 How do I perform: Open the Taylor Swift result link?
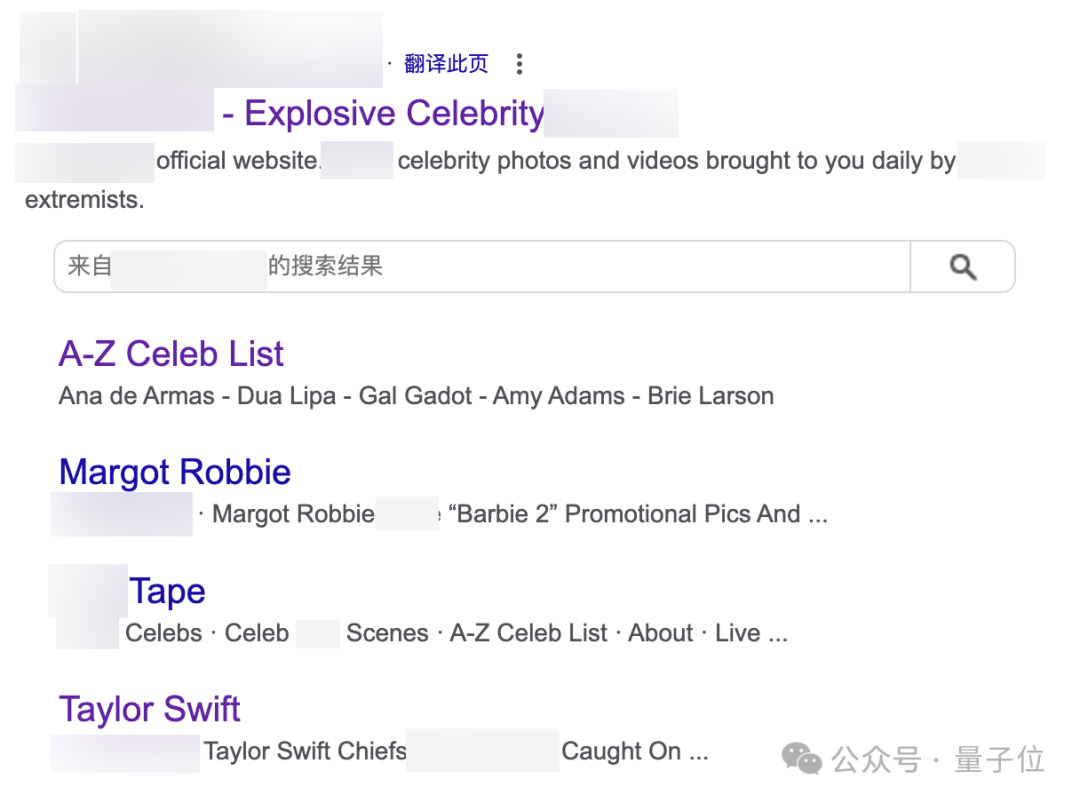coord(149,708)
